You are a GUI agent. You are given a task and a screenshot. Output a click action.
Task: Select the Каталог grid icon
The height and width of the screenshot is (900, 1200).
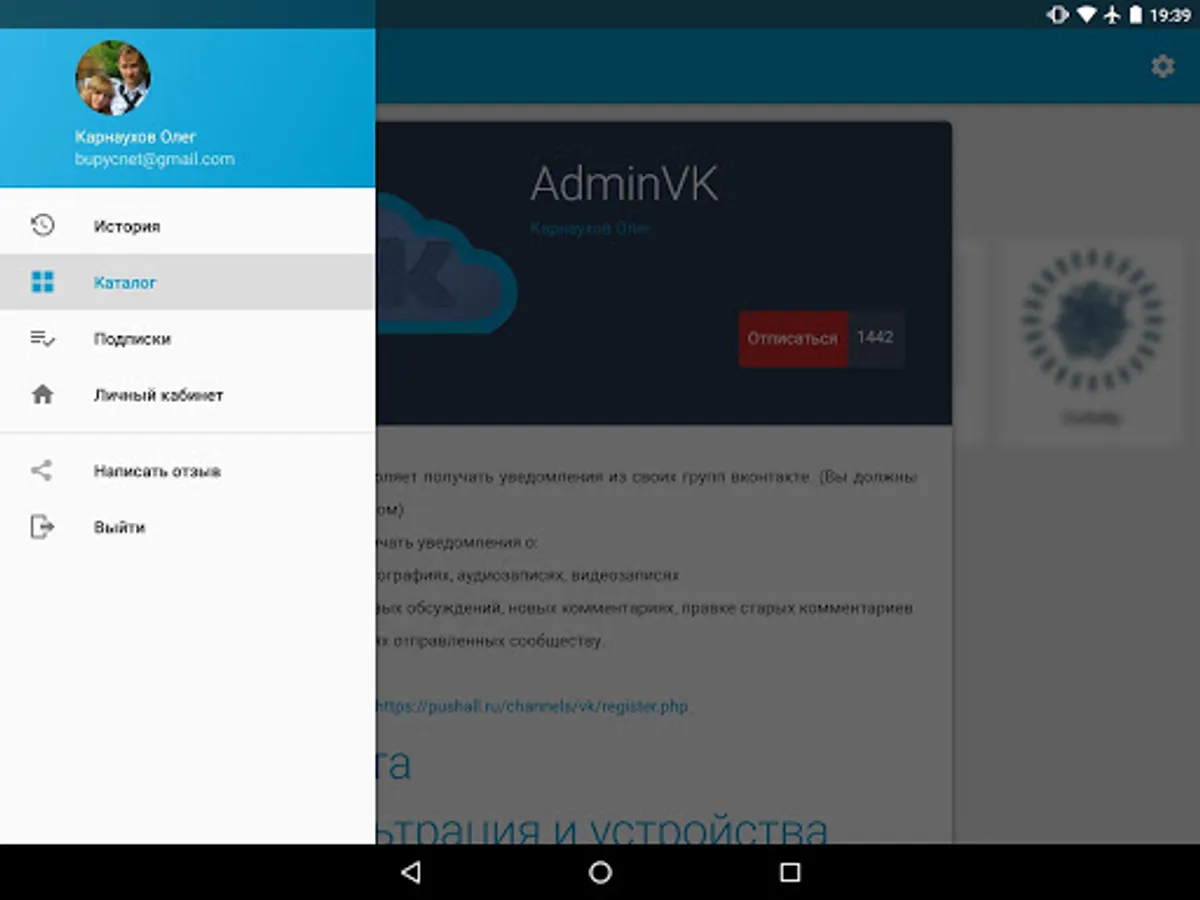[42, 282]
